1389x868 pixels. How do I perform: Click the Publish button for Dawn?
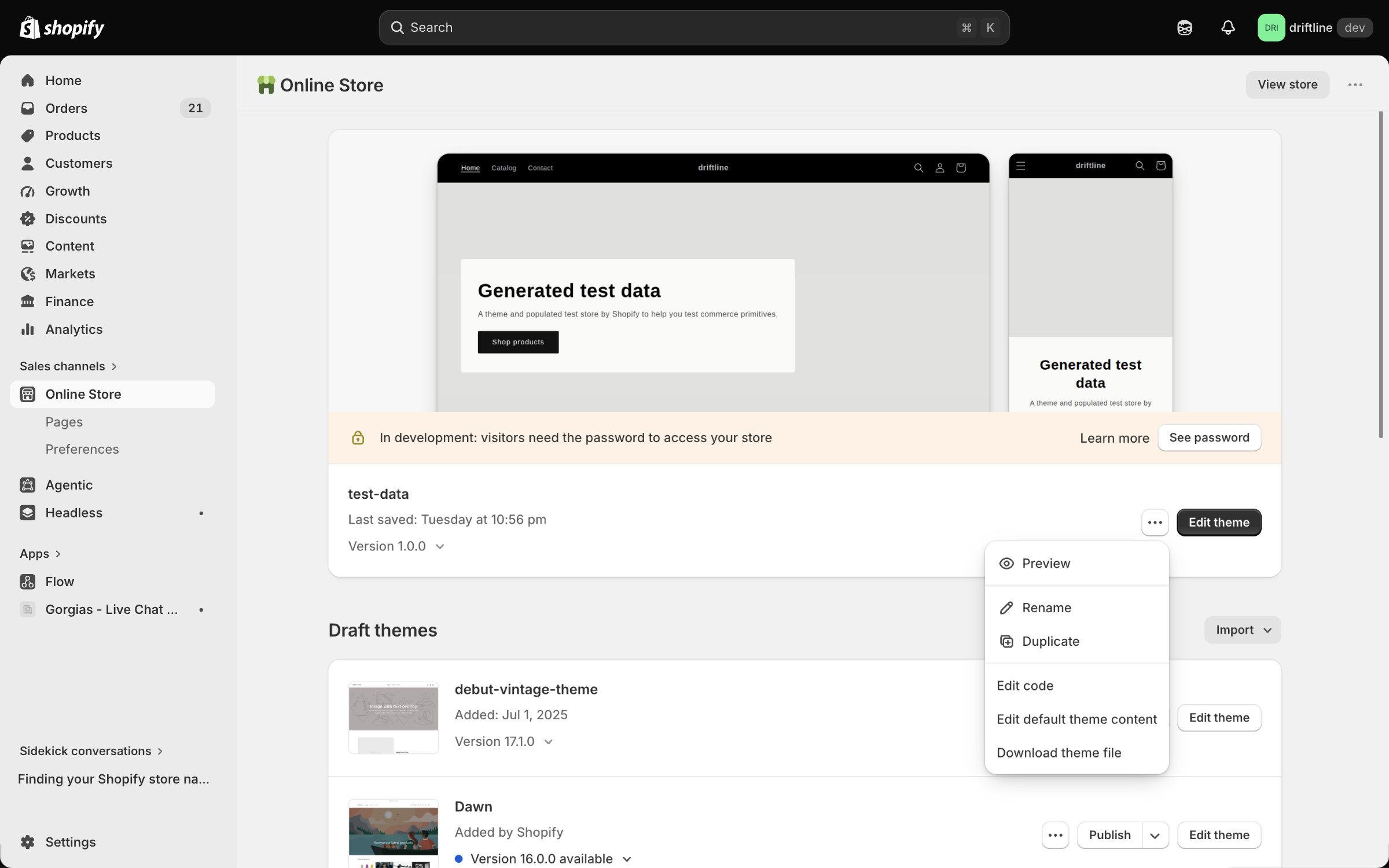tap(1109, 835)
